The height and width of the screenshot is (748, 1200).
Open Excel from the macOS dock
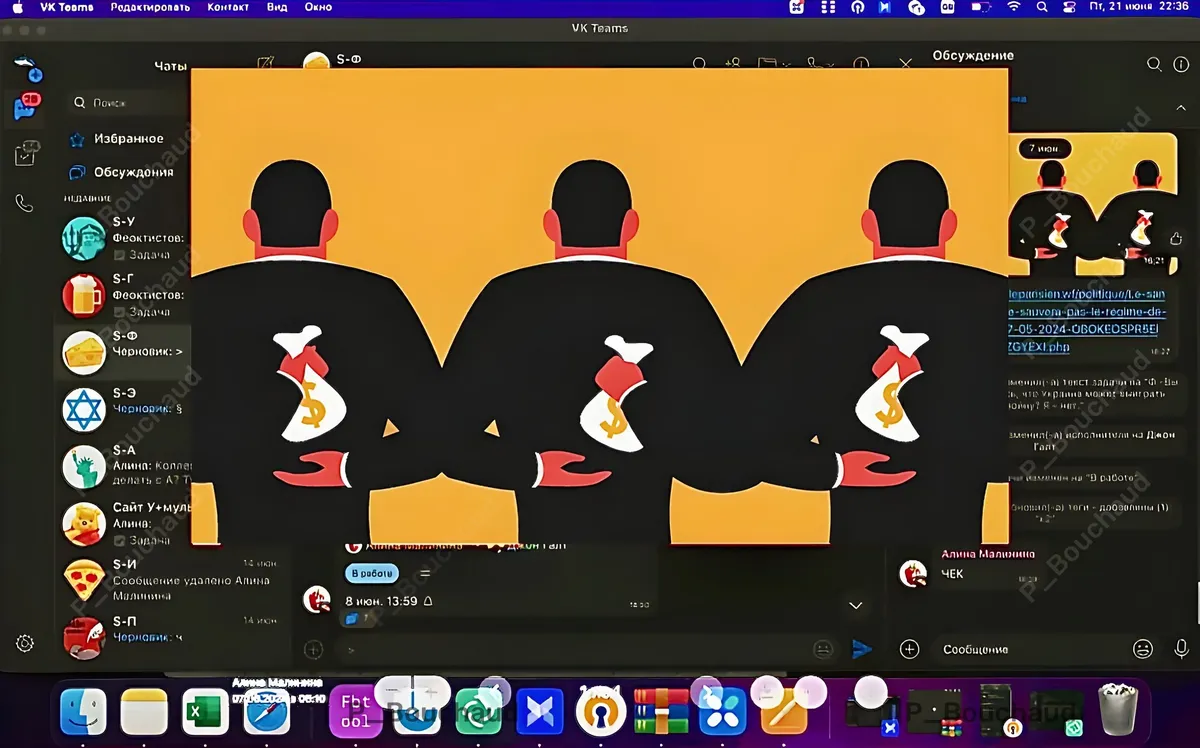click(205, 712)
